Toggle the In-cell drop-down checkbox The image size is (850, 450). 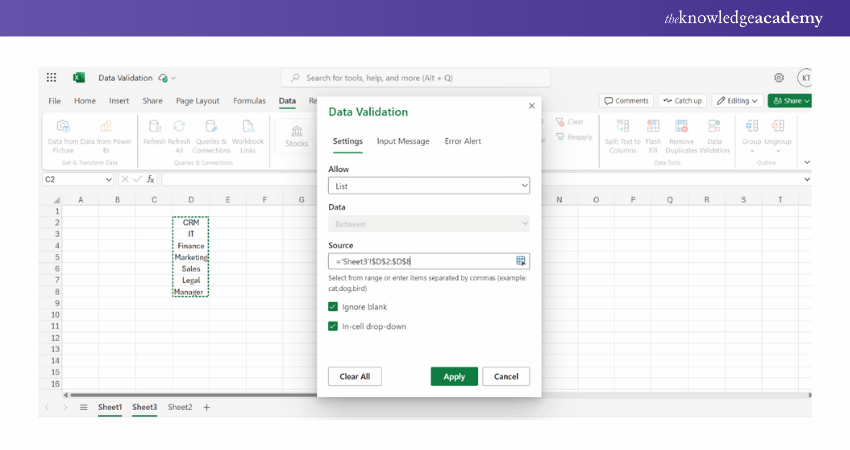(333, 326)
